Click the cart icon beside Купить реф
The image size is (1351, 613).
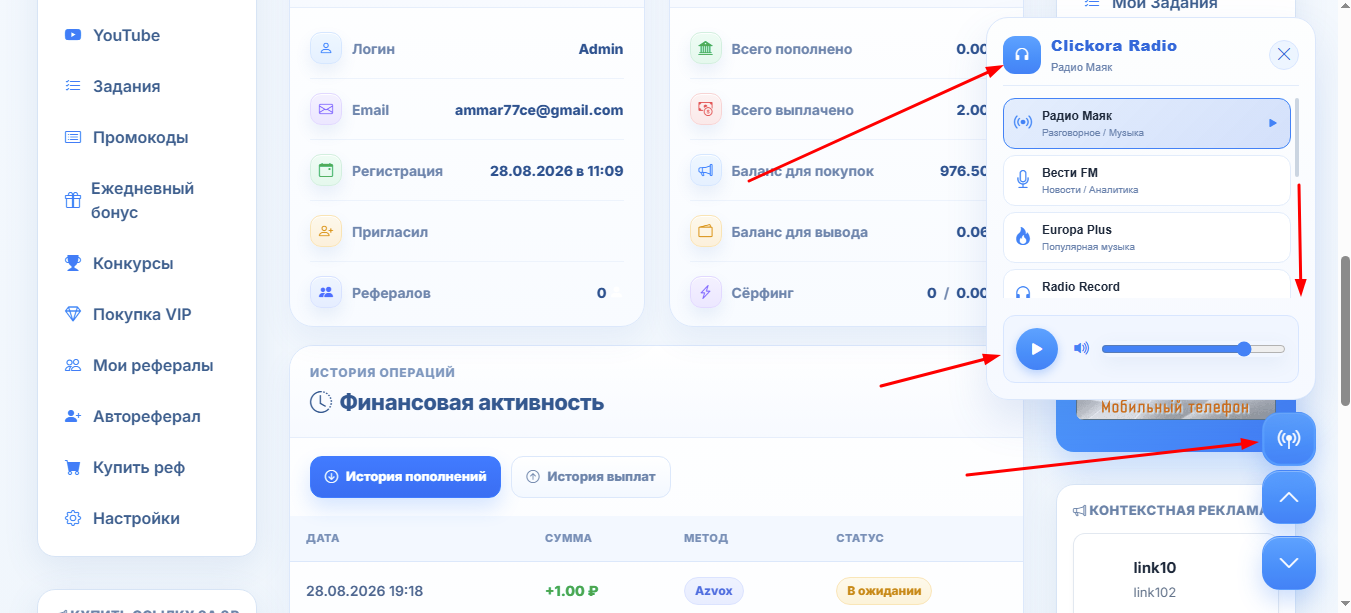tap(72, 467)
